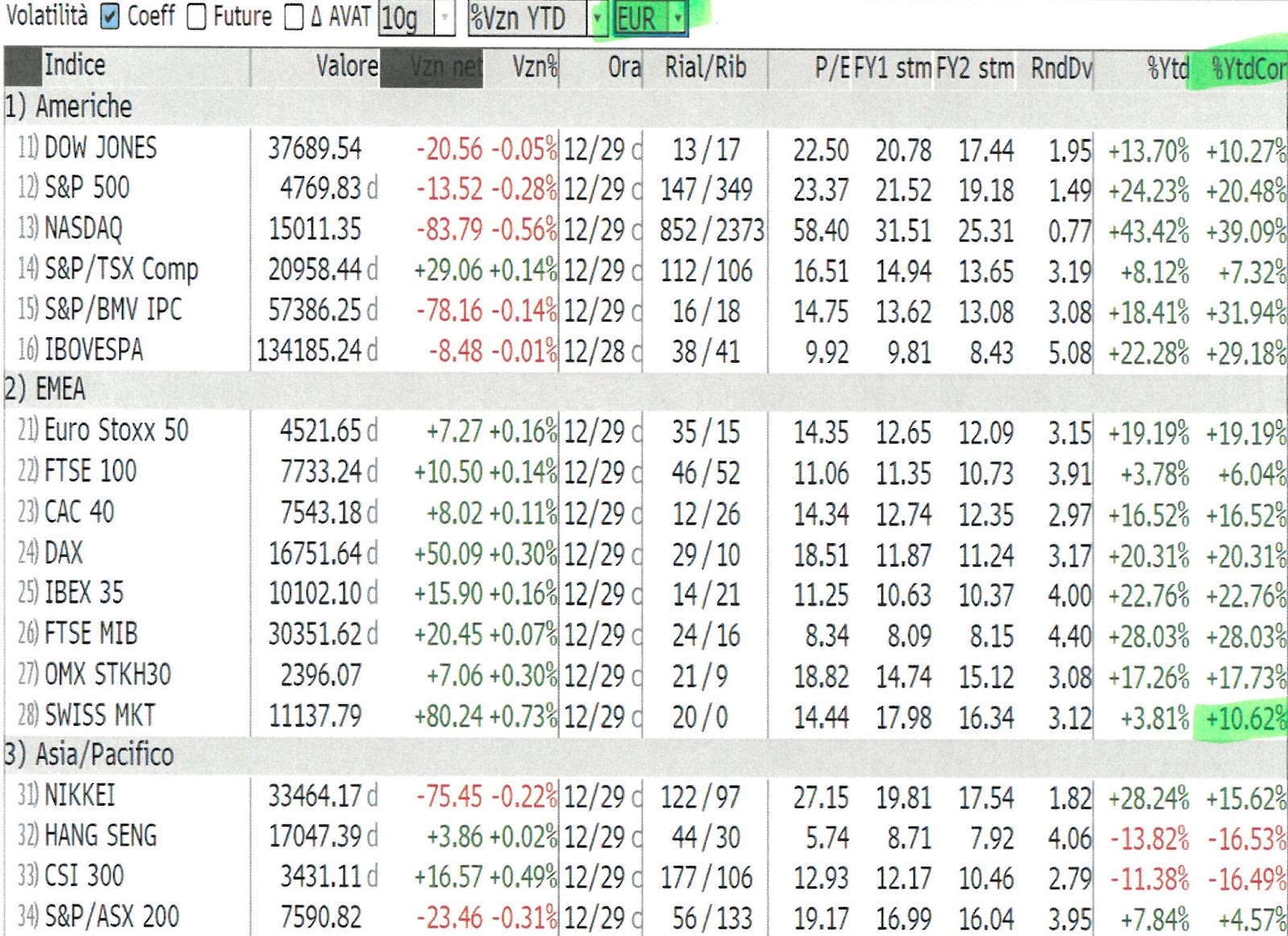The height and width of the screenshot is (936, 1288).
Task: Click FTSE 100 corrected YTD +6.04%
Action: pyautogui.click(x=1253, y=474)
